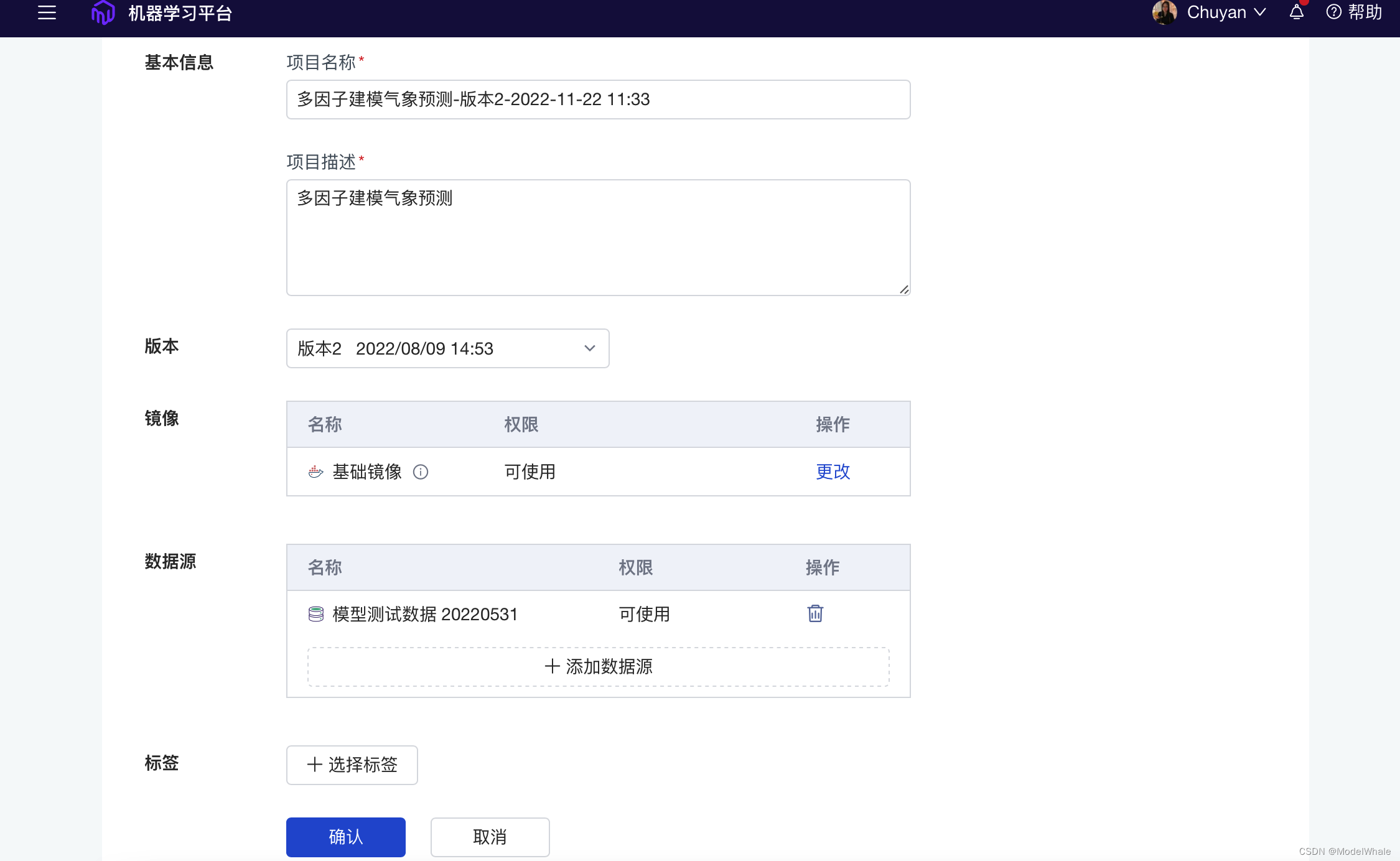Click the 更改 link for the image
This screenshot has height=861, width=1400.
(x=833, y=472)
